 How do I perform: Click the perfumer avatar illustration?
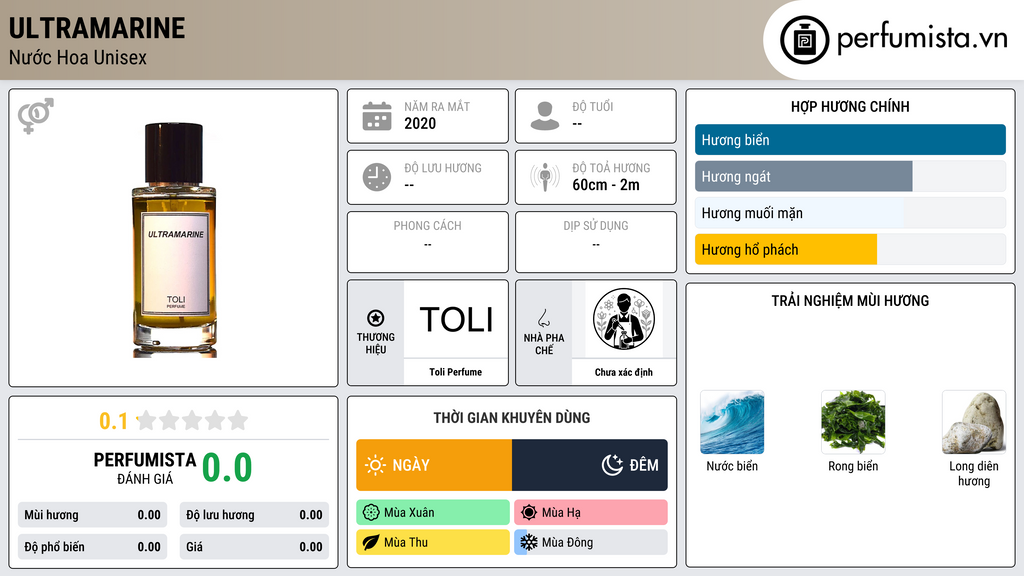pyautogui.click(x=624, y=319)
